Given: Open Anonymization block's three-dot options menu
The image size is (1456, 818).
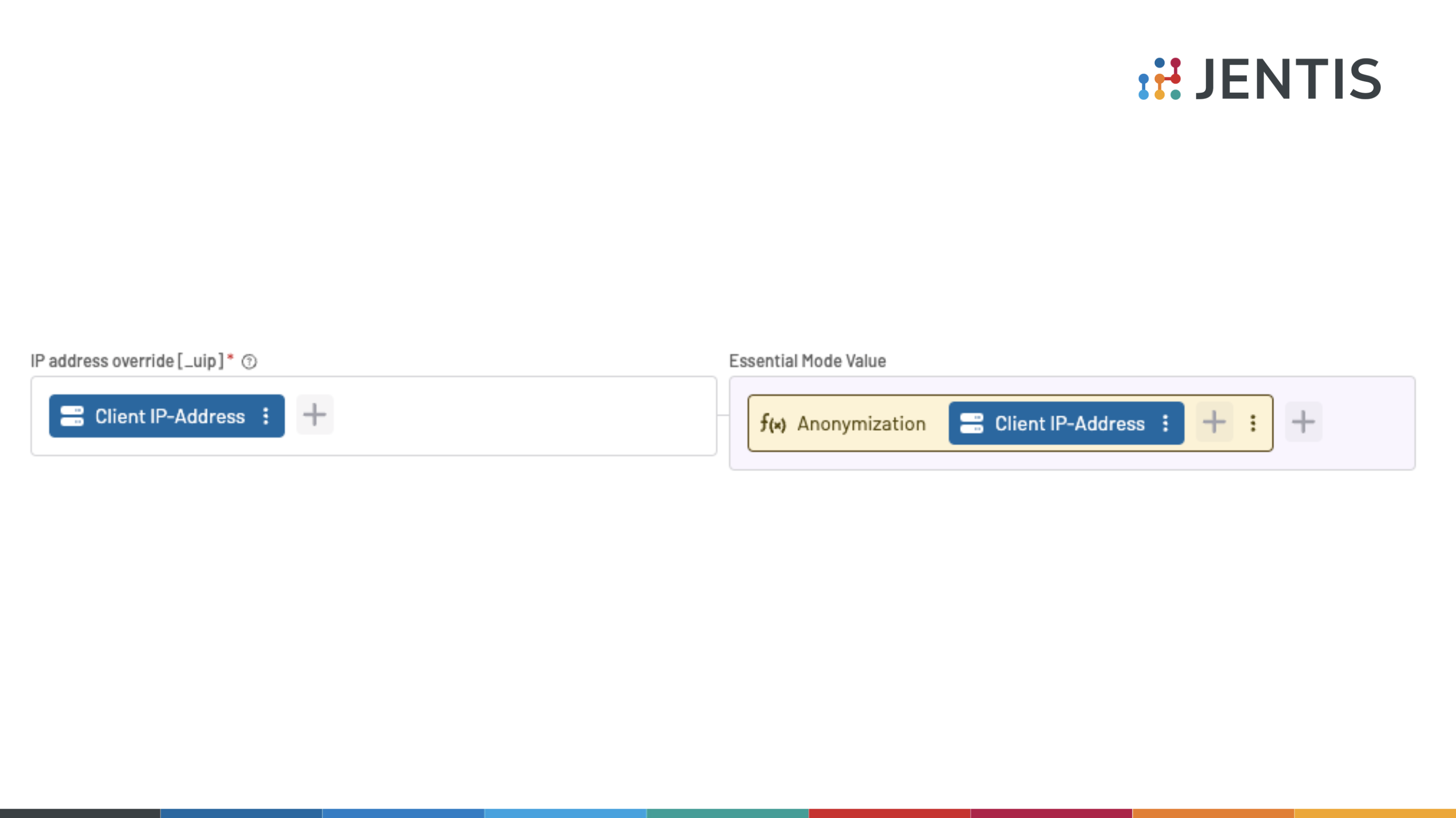Looking at the screenshot, I should point(1253,423).
